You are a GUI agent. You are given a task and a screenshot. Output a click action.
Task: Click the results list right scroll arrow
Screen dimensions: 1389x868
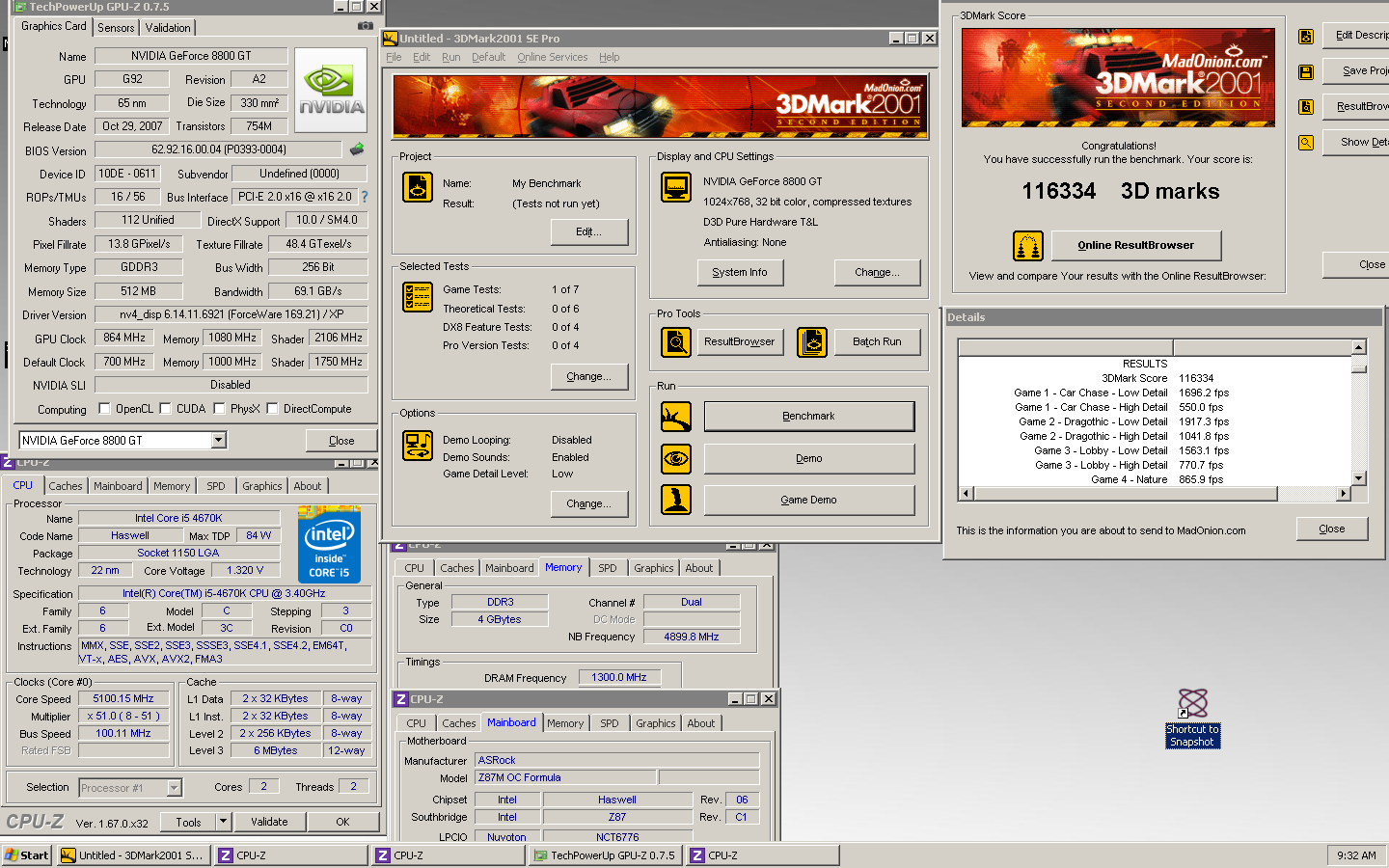[1343, 494]
